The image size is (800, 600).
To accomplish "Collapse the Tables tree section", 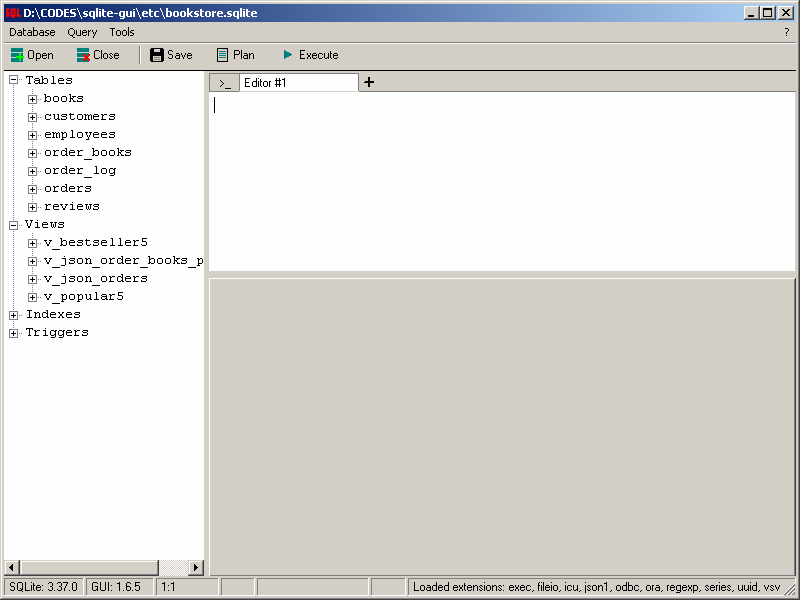I will (x=14, y=80).
